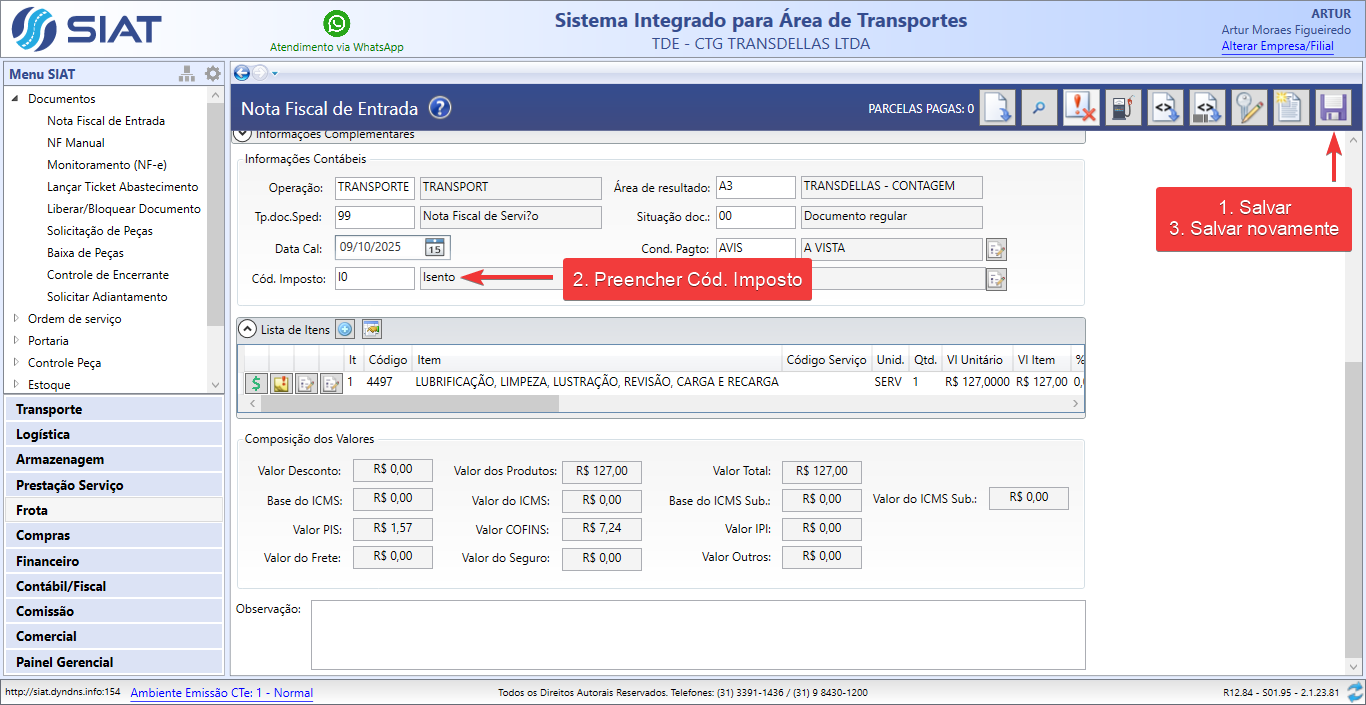The height and width of the screenshot is (705, 1366).
Task: Click the Atendimento via WhatsApp icon
Action: tap(337, 24)
